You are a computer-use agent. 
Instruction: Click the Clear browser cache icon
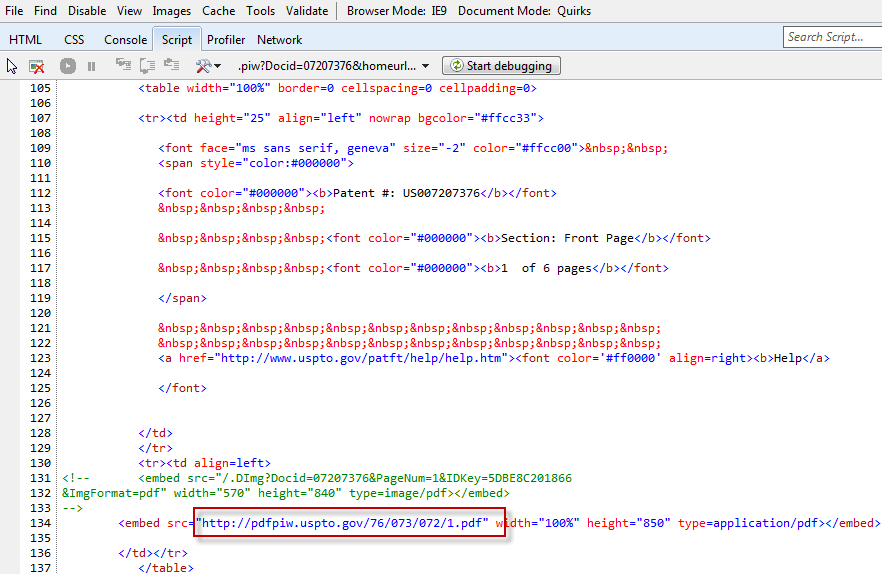pos(37,66)
